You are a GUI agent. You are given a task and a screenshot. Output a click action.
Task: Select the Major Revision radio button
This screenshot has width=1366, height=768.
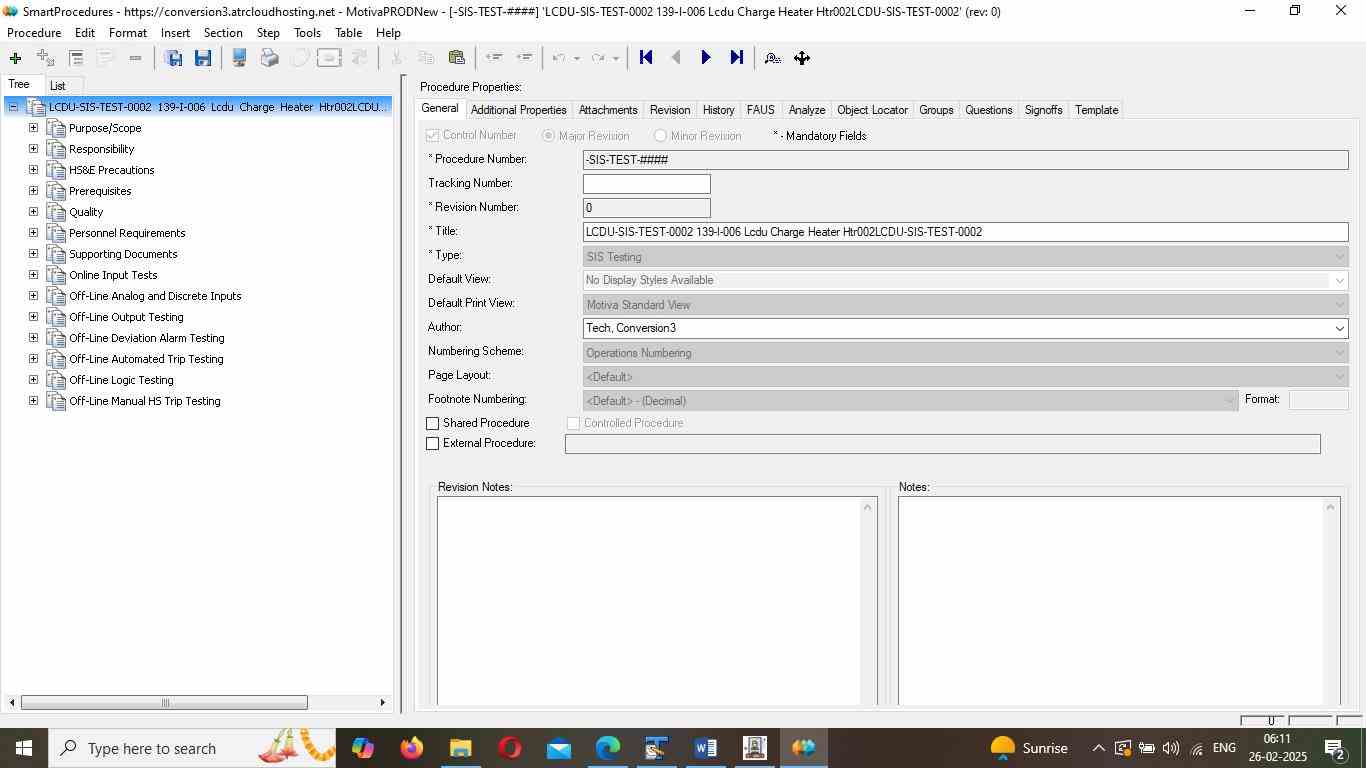tap(548, 136)
